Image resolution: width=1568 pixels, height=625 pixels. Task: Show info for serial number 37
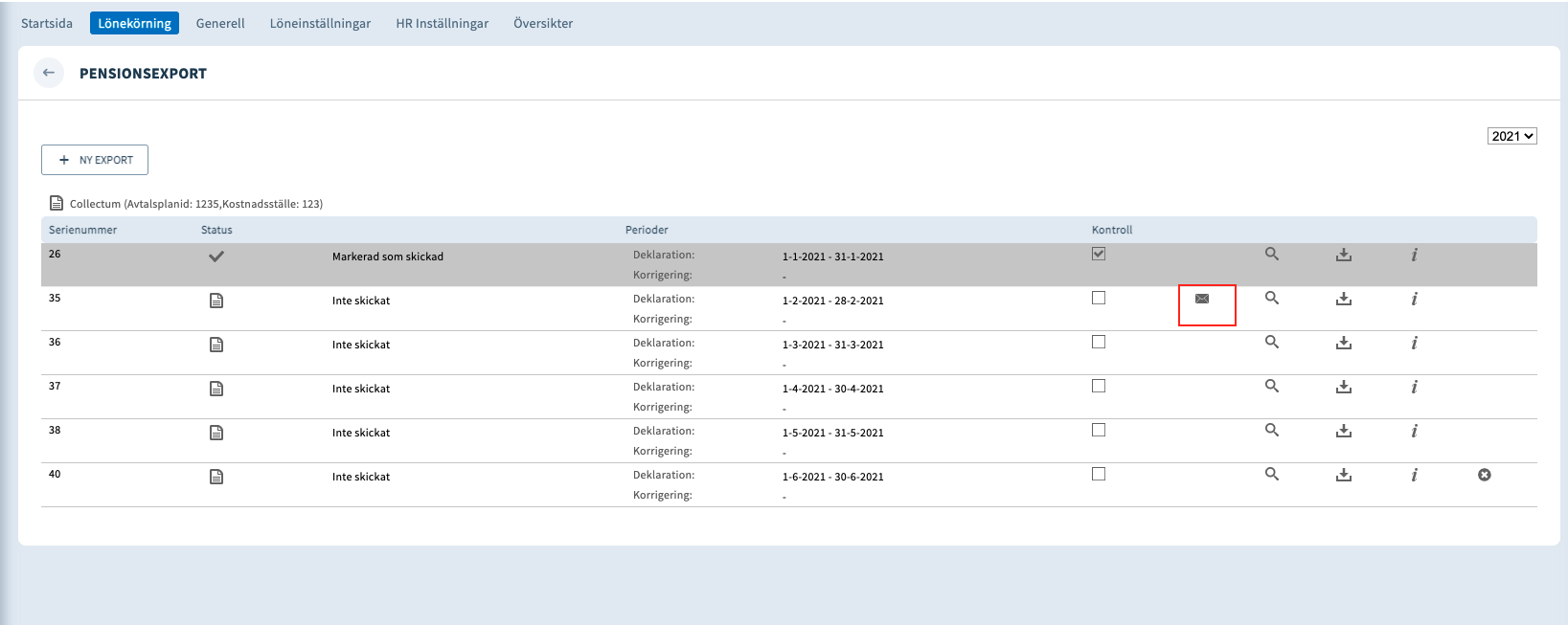[1414, 387]
